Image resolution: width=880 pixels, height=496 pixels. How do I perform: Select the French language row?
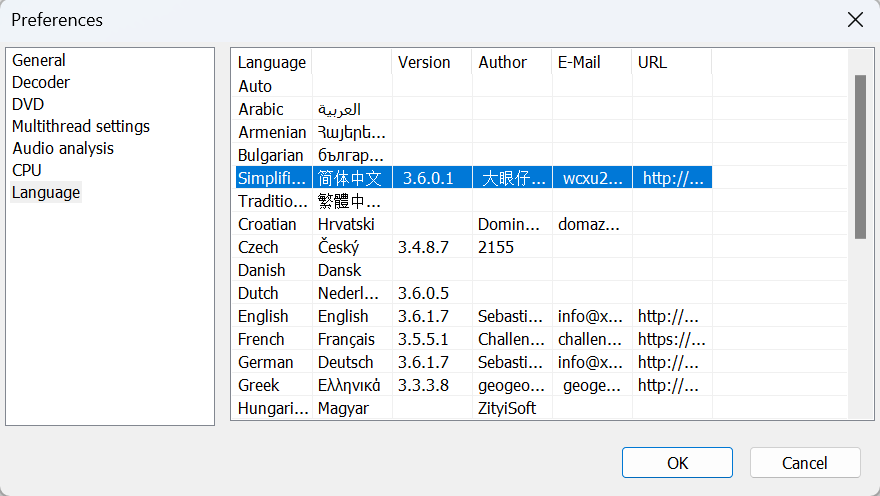[x=473, y=339]
